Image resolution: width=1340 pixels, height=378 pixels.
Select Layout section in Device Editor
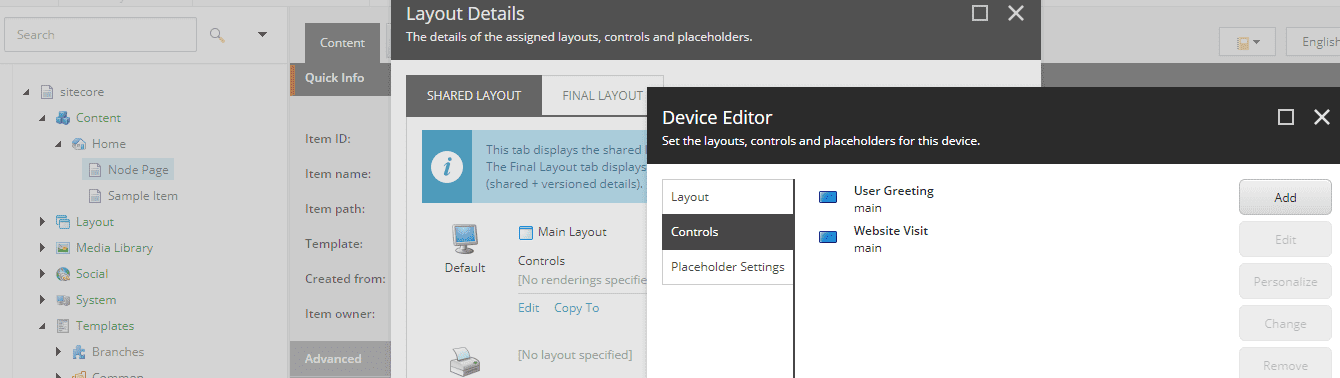[x=727, y=197]
